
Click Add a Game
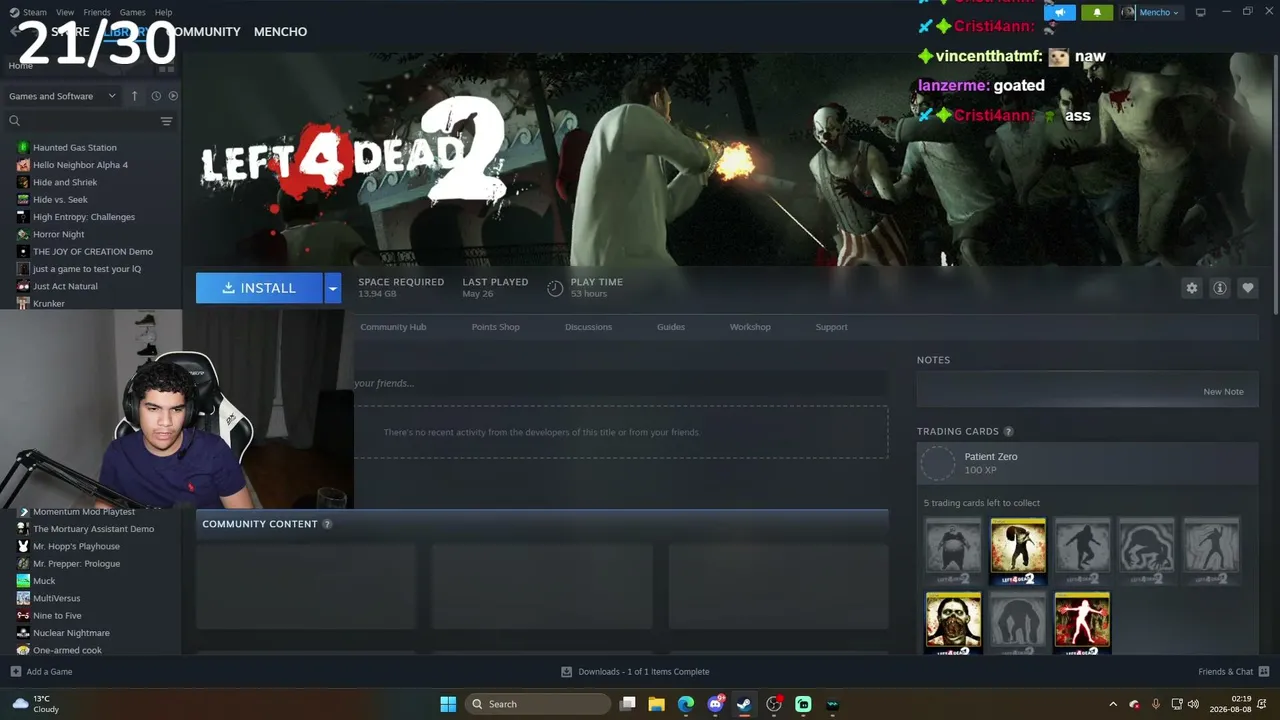coord(41,672)
